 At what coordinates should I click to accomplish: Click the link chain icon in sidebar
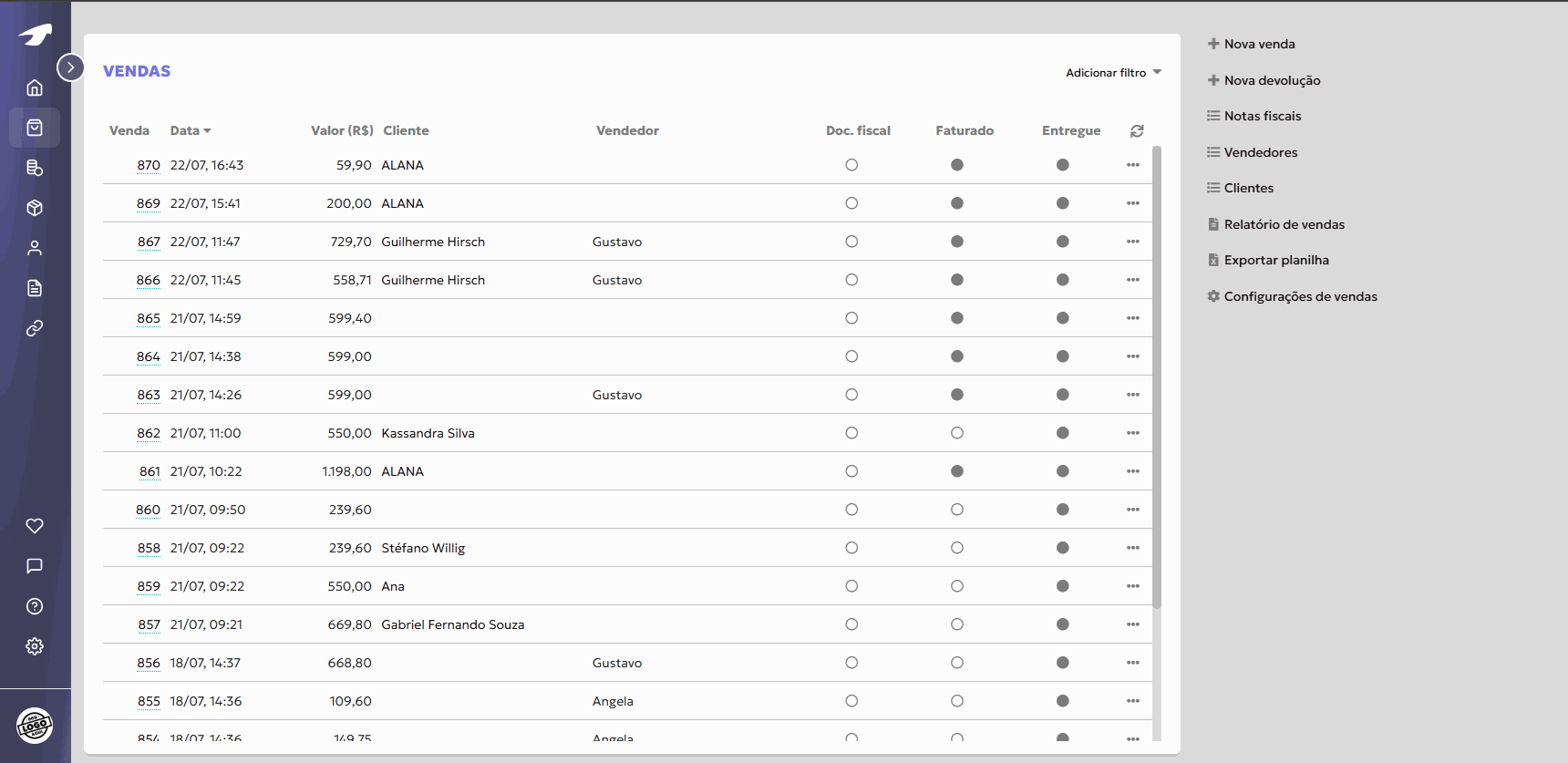coord(35,328)
